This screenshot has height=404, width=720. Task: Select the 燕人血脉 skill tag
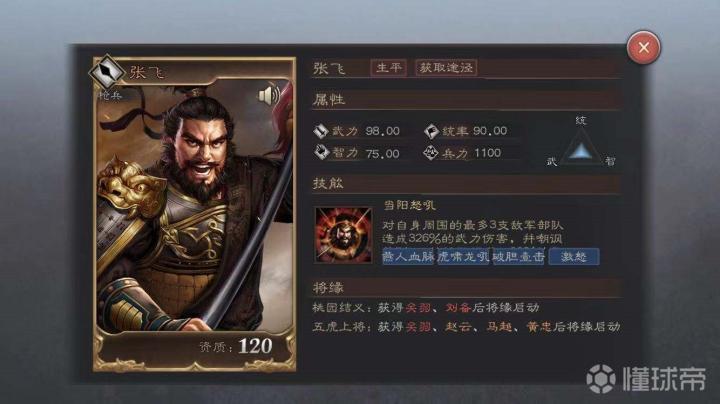coord(408,257)
